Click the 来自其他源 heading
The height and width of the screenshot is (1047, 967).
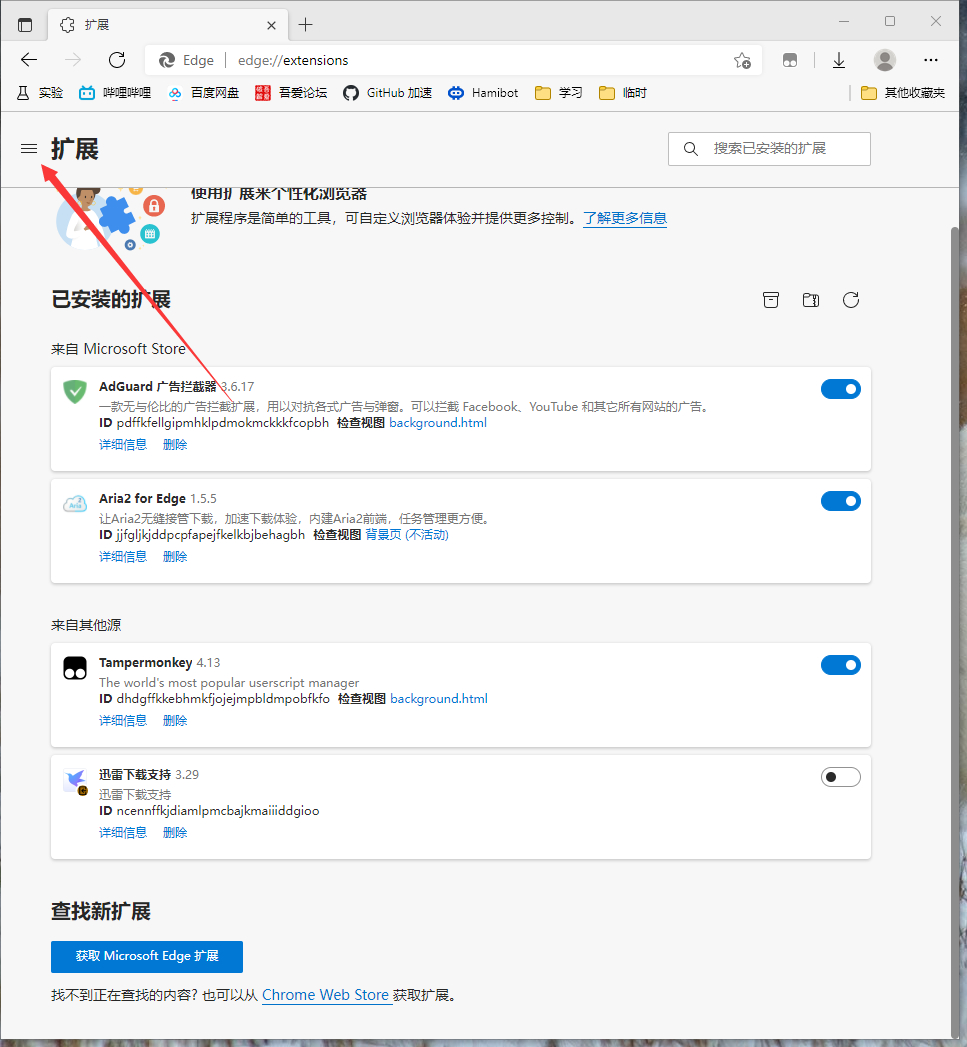(x=86, y=625)
